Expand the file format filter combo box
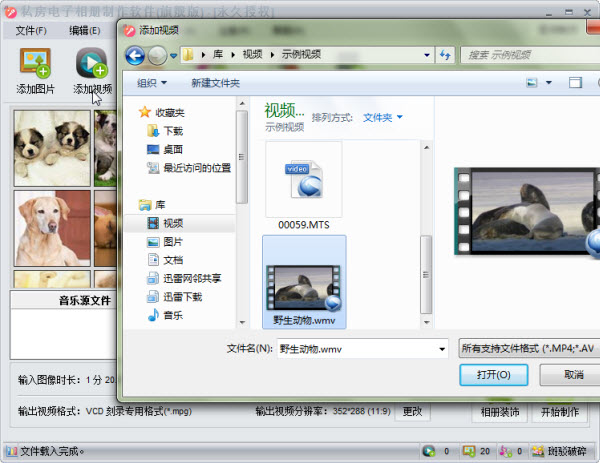The height and width of the screenshot is (463, 600). [x=529, y=348]
